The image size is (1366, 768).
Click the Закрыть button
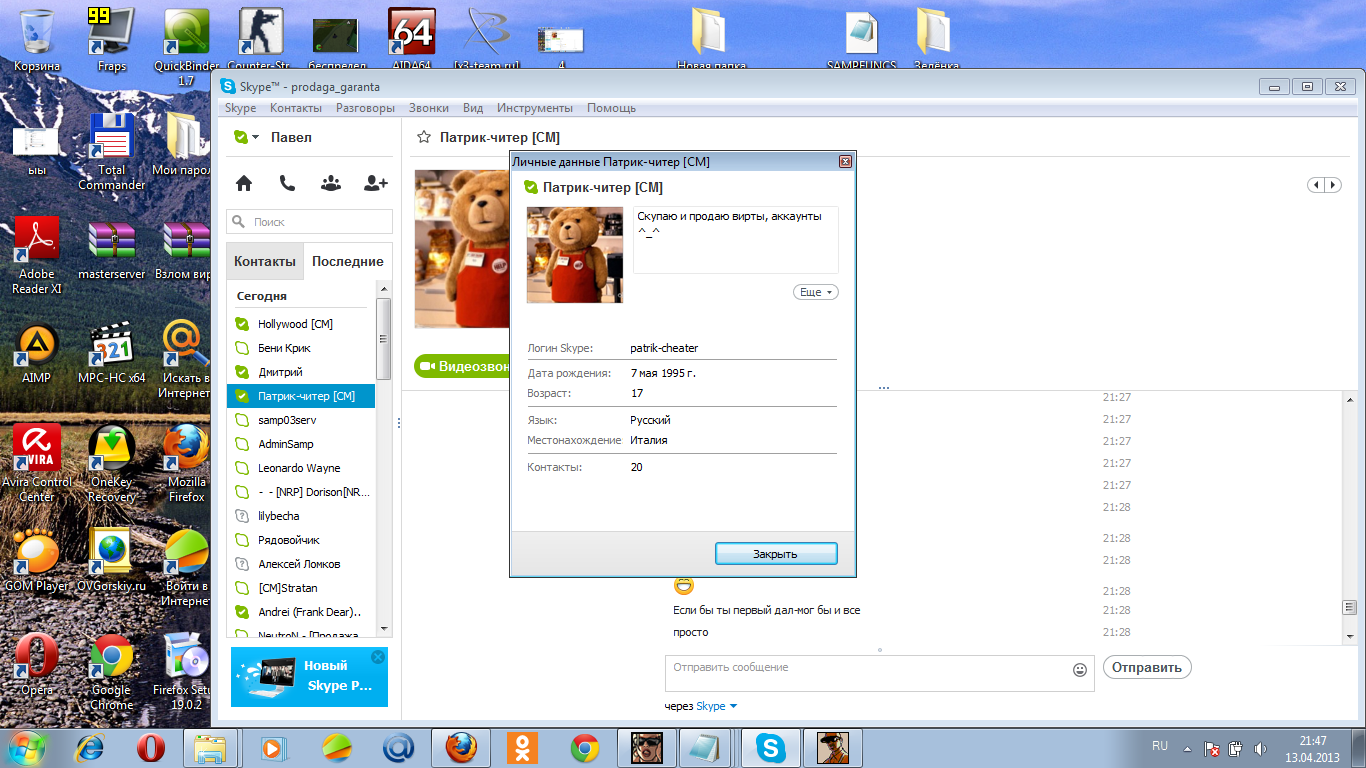click(x=776, y=553)
